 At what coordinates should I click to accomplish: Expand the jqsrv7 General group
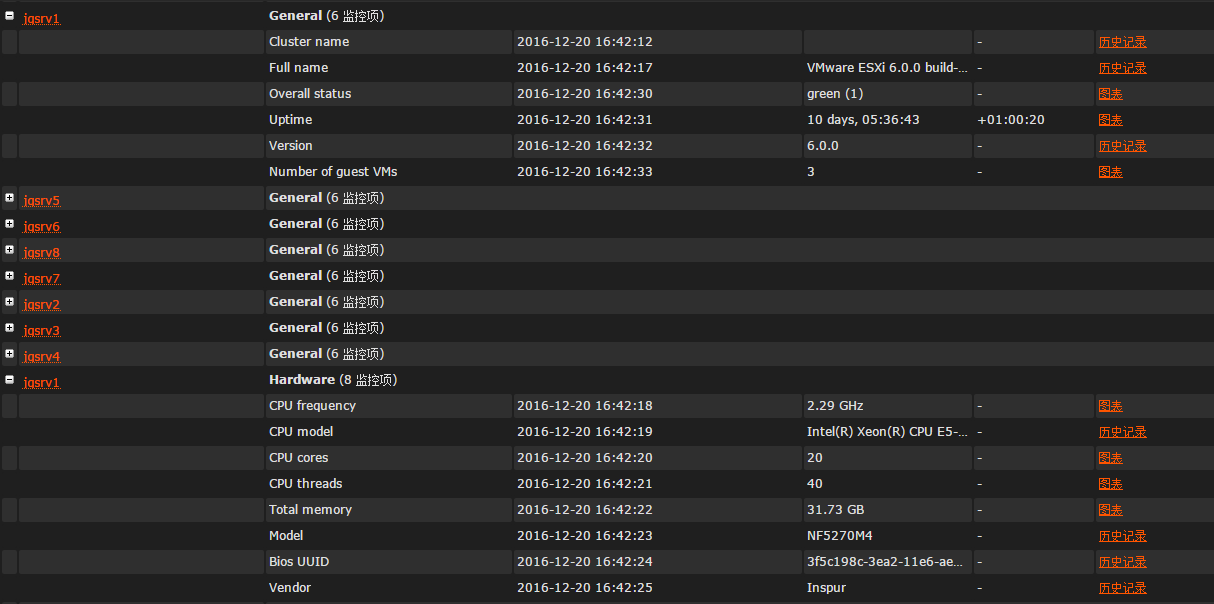pyautogui.click(x=9, y=276)
